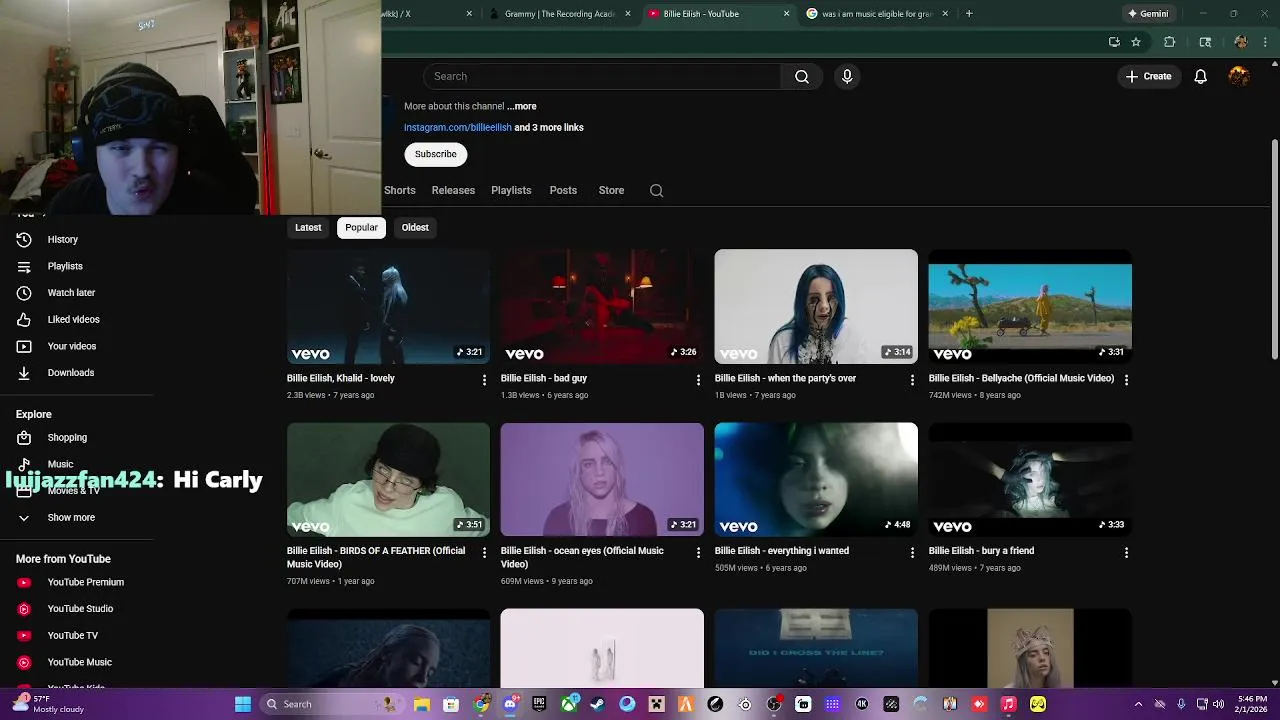Image resolution: width=1280 pixels, height=720 pixels.
Task: Open options menu for lovely video
Action: pyautogui.click(x=484, y=380)
